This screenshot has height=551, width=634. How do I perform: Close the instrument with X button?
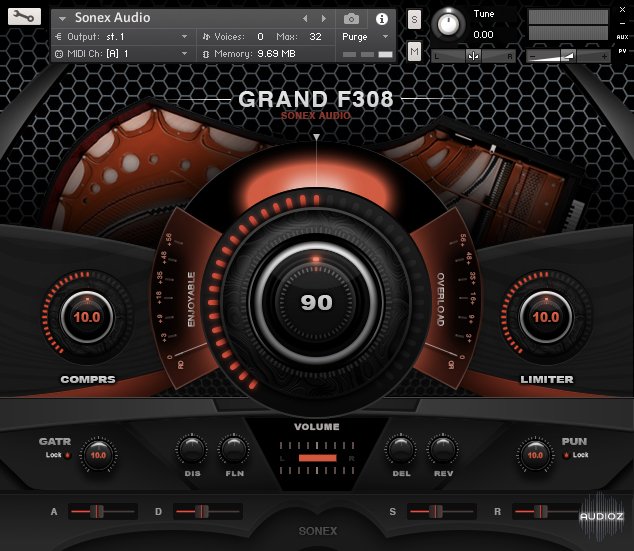coord(622,10)
